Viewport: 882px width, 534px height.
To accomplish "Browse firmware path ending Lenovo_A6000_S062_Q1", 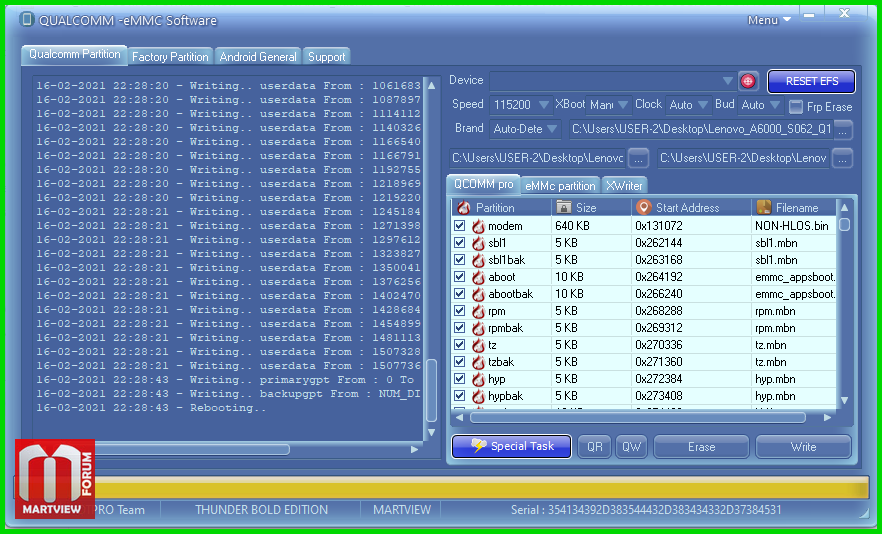I will 842,130.
